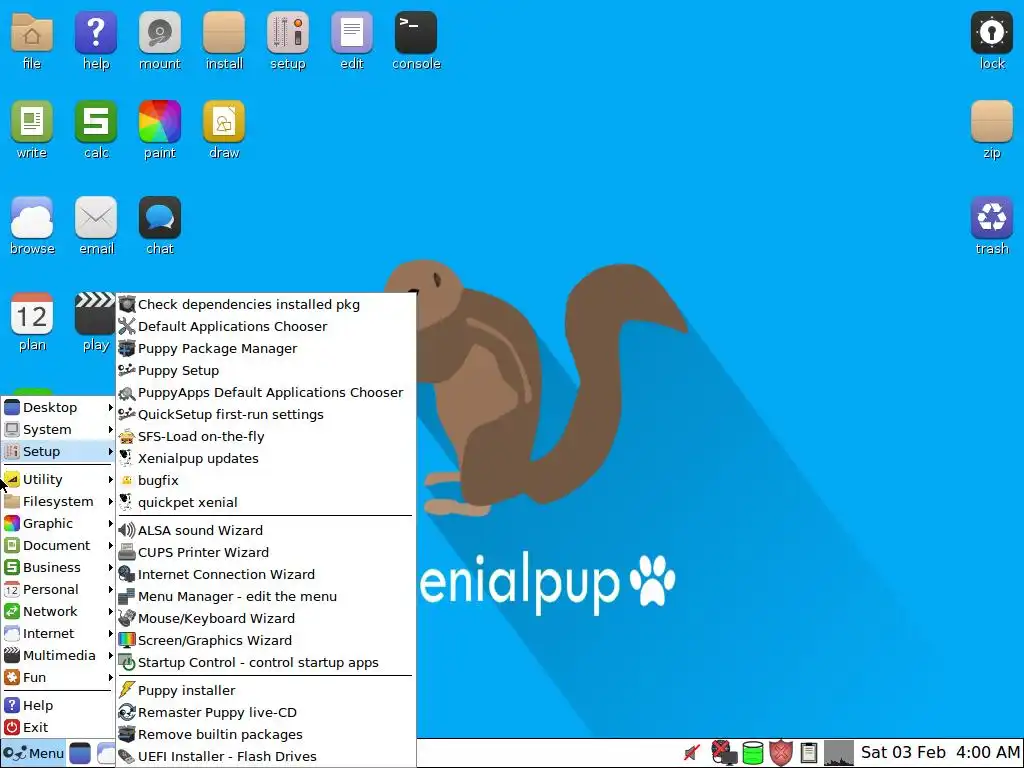The width and height of the screenshot is (1024, 768).
Task: Launch Screen/Graphics Wizard
Action: [266, 641]
